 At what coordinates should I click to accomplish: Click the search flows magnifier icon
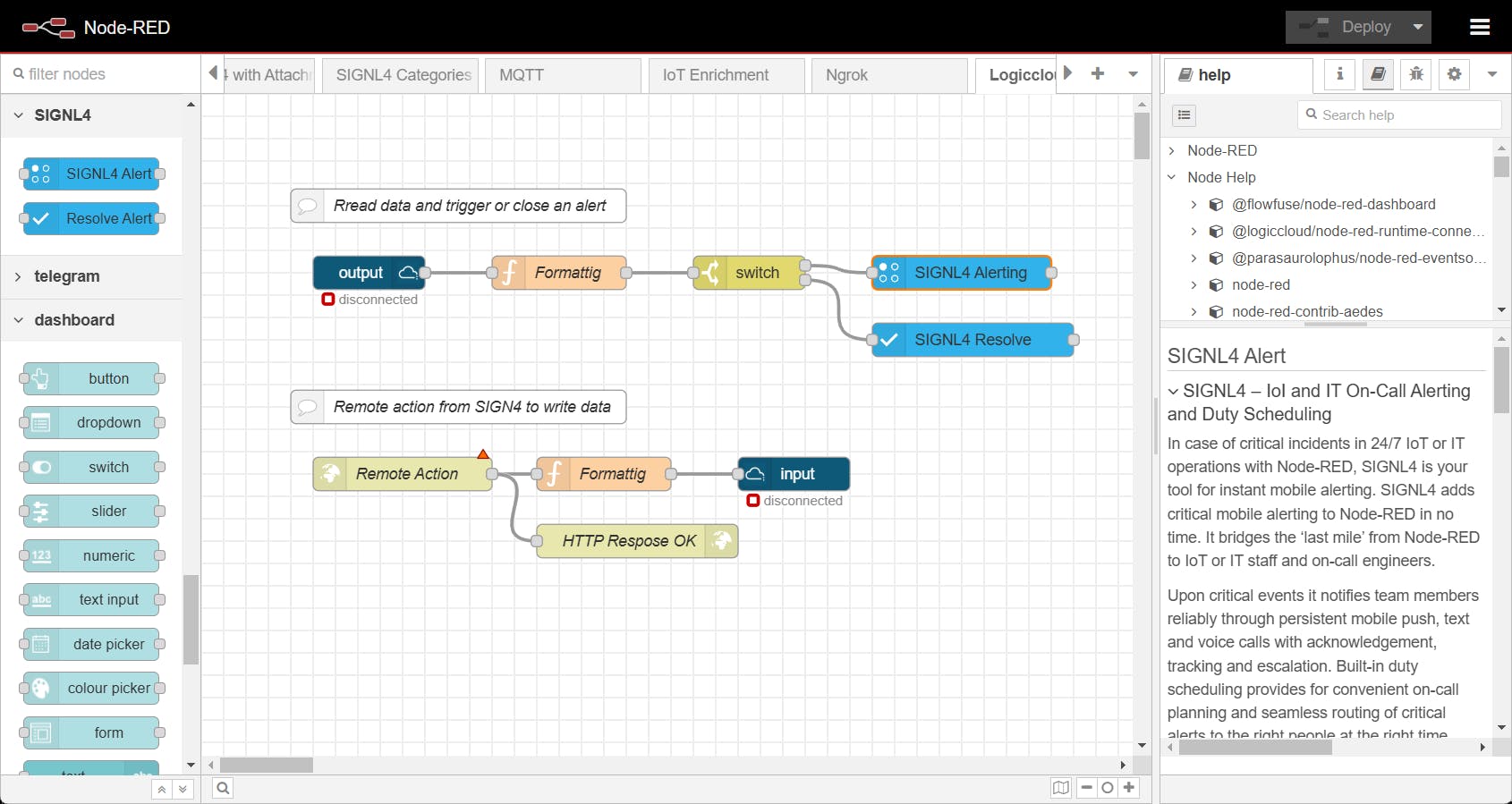223,788
